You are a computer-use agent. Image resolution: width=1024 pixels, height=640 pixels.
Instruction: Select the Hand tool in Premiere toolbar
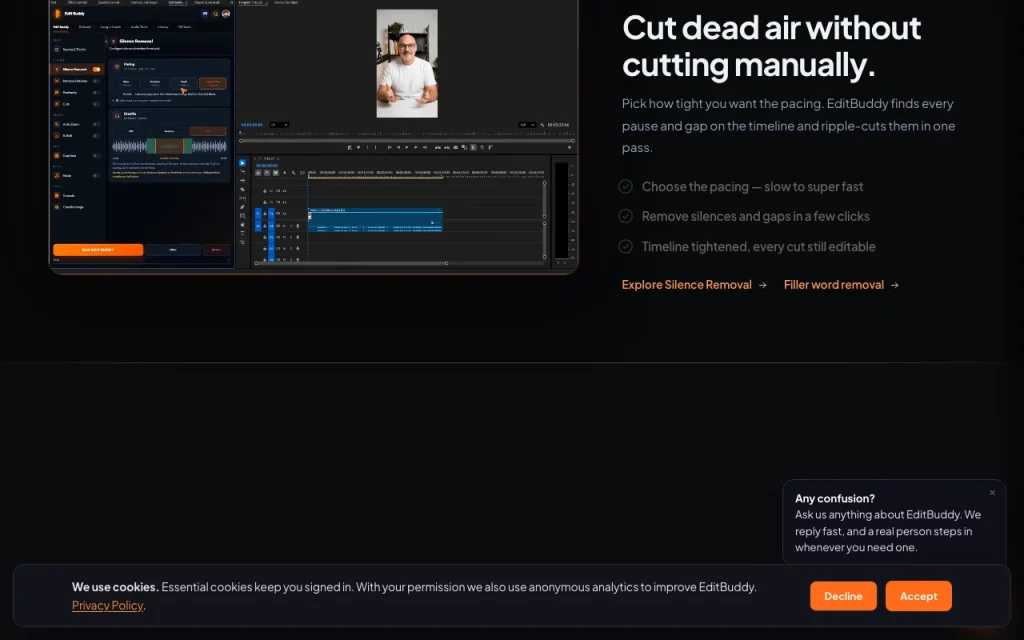(x=242, y=225)
